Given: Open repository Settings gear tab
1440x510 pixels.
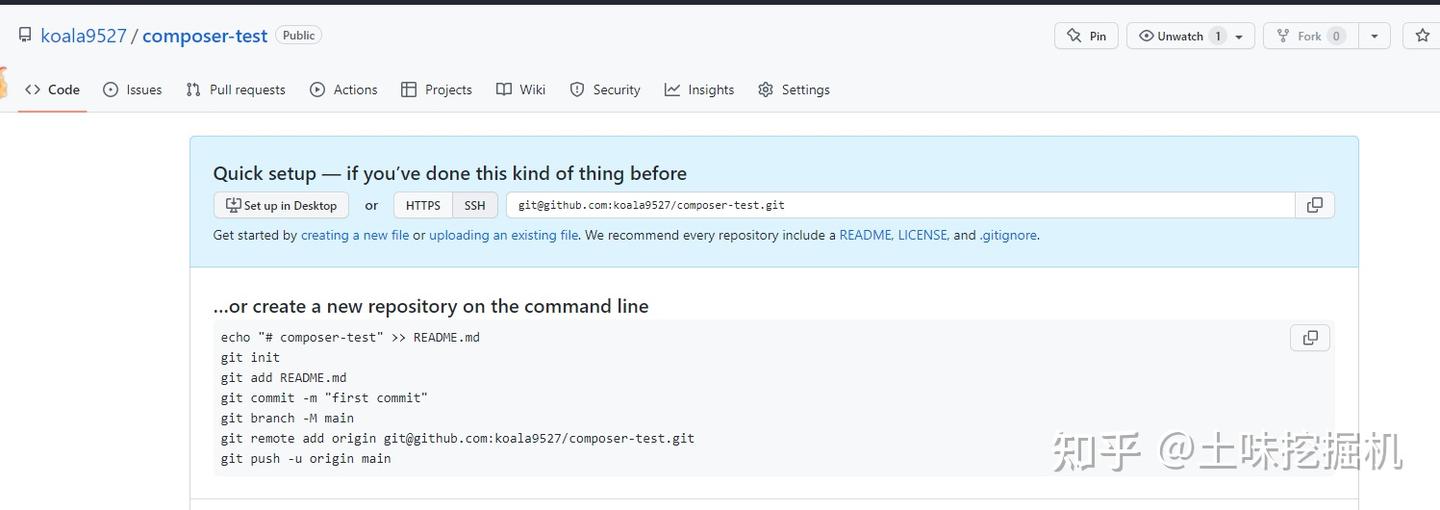Looking at the screenshot, I should (x=794, y=90).
